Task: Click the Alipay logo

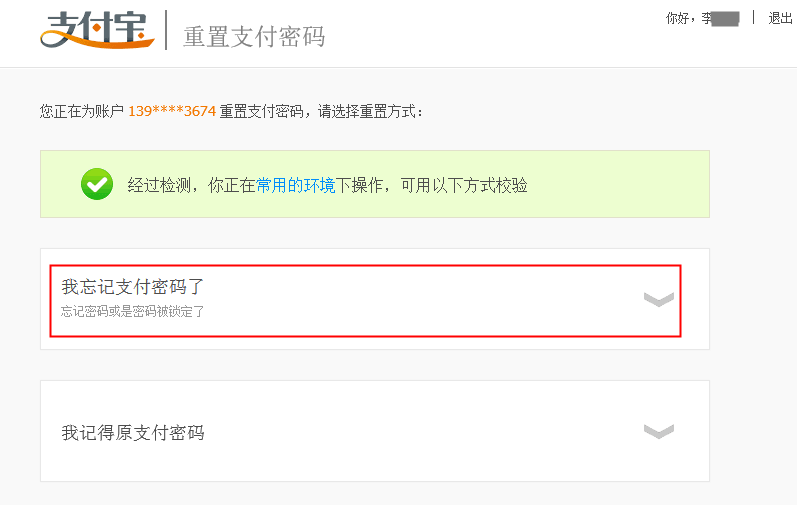Action: (x=98, y=29)
